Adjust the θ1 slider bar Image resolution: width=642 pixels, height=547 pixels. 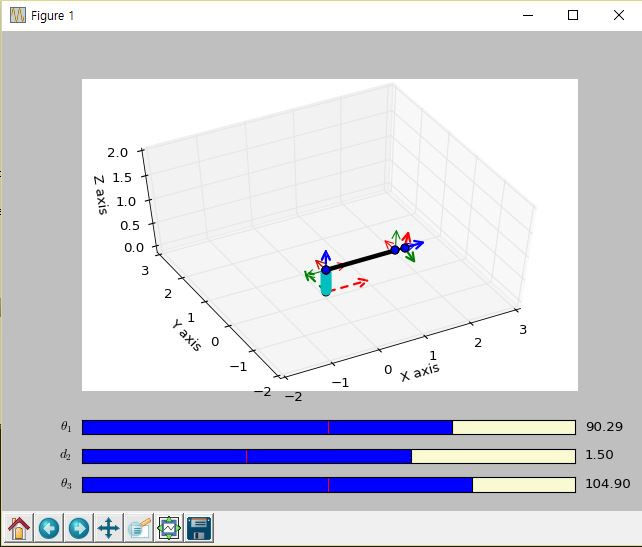(329, 427)
